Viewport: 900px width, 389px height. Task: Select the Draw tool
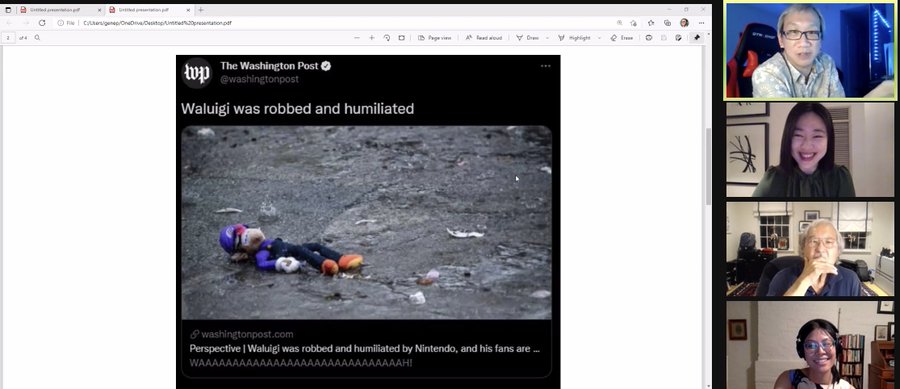[527, 38]
